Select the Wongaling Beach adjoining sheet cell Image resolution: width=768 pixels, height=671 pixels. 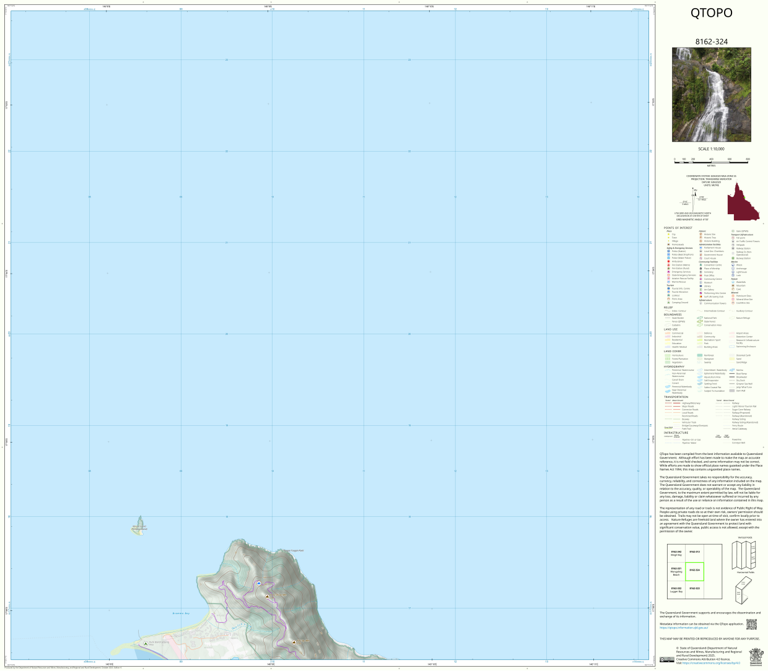pyautogui.click(x=676, y=571)
